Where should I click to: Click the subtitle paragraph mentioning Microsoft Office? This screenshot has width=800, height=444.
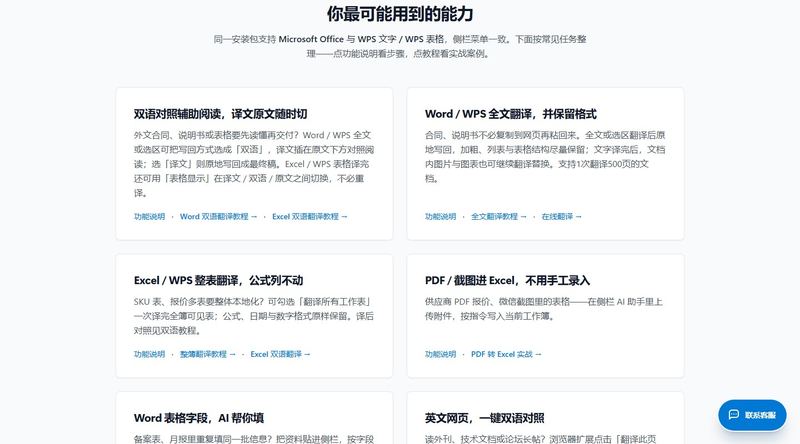click(400, 46)
